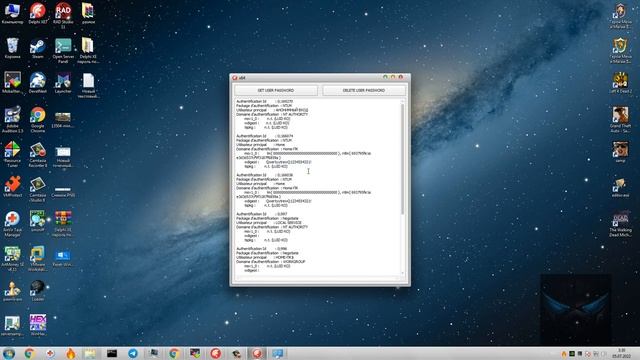
Task: Click inside the authentication log text area
Action: [318, 187]
